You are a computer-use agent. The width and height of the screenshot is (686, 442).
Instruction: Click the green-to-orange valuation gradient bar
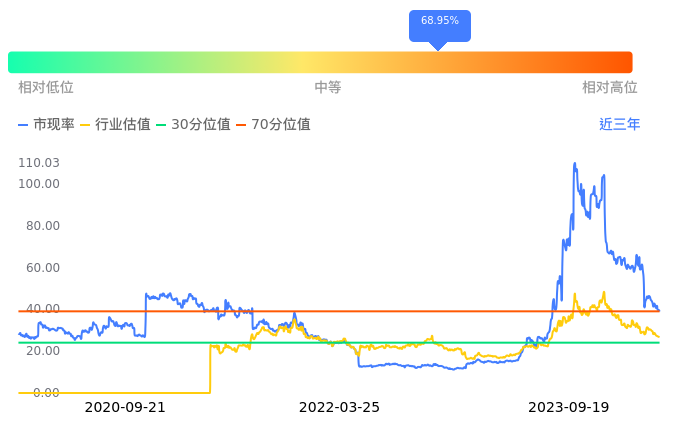coord(320,62)
